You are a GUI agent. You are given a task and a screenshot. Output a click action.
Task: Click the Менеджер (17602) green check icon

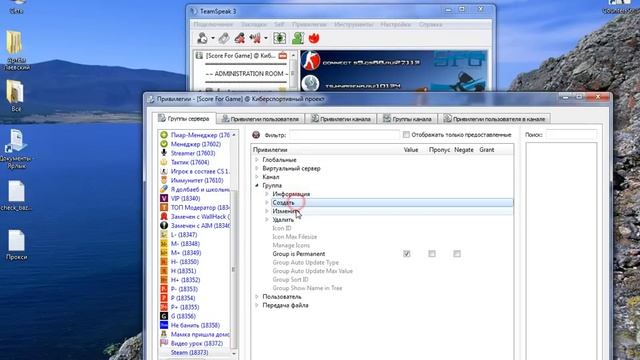pos(164,144)
